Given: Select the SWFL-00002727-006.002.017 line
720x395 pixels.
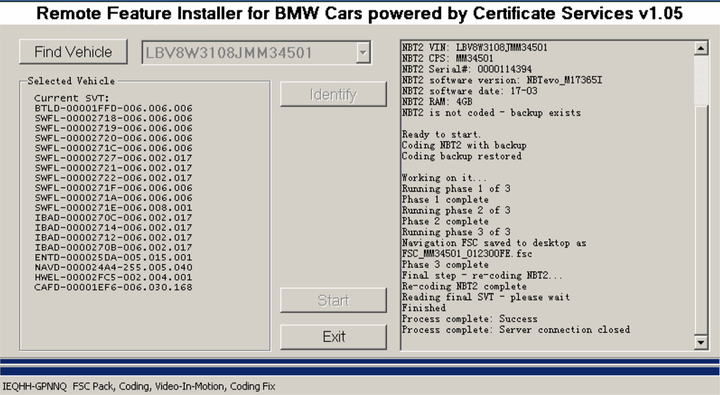Looking at the screenshot, I should coord(113,158).
